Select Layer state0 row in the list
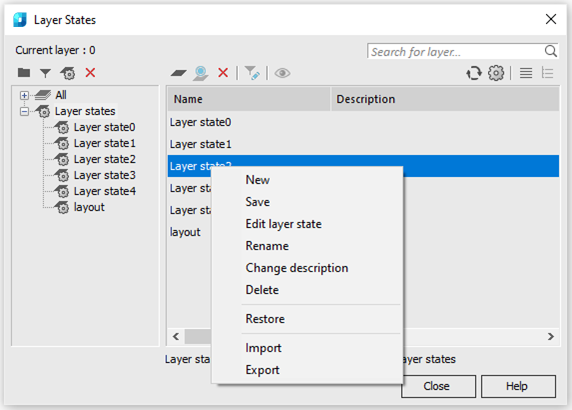 [363, 122]
